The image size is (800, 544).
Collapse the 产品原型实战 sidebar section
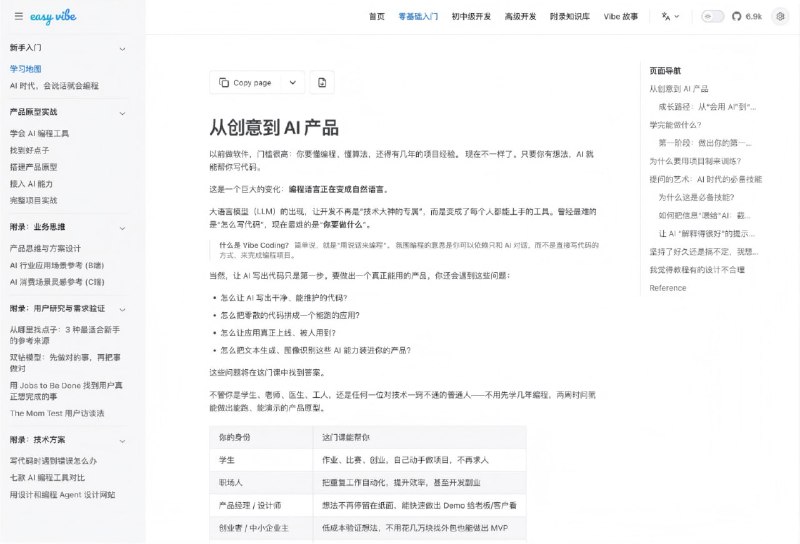click(122, 113)
